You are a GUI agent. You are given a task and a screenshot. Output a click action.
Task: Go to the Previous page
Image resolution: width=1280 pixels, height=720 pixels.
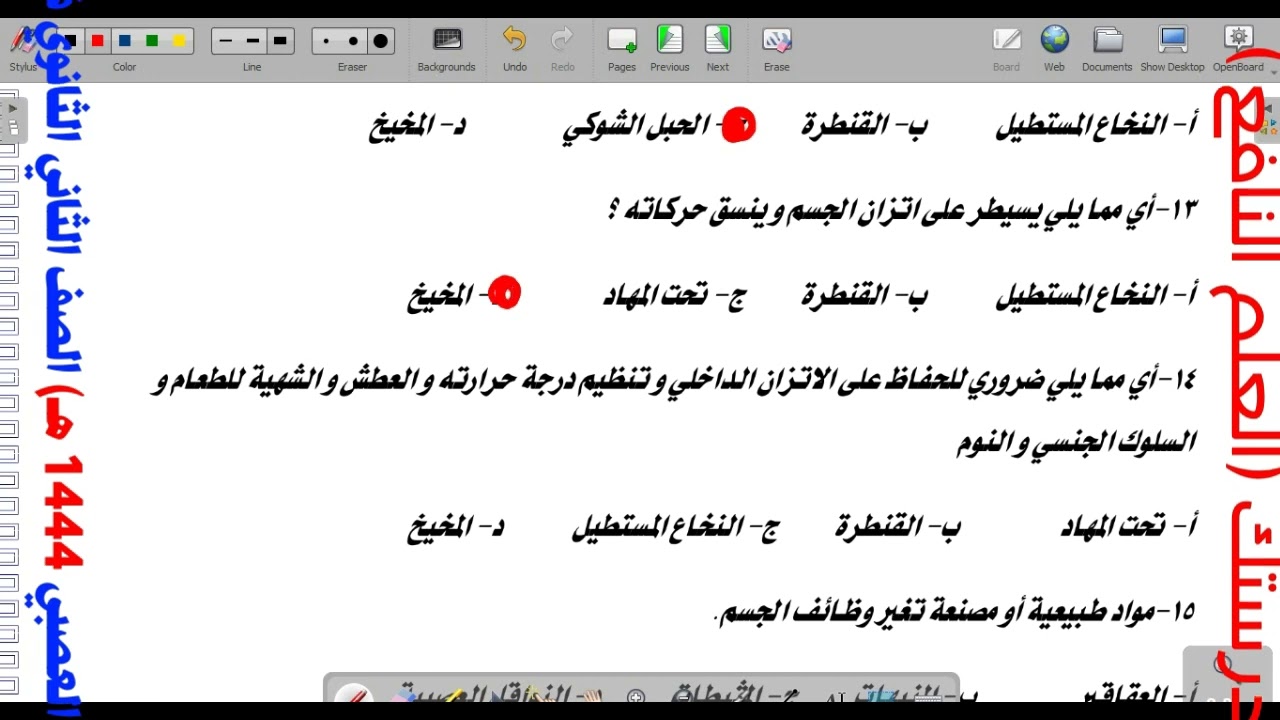669,49
